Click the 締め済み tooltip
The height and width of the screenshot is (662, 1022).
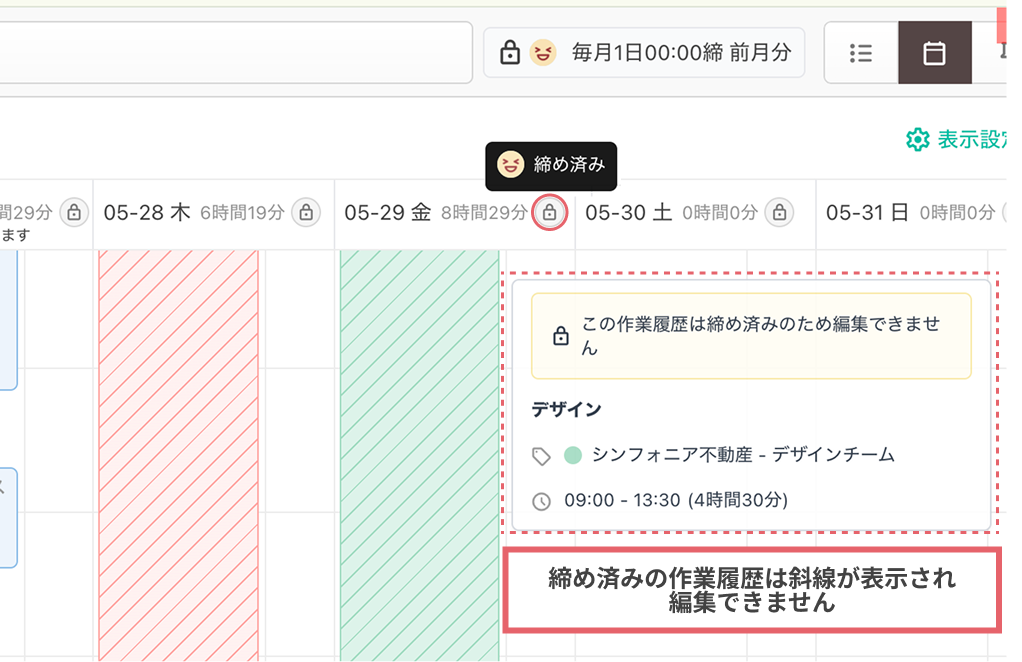click(551, 166)
